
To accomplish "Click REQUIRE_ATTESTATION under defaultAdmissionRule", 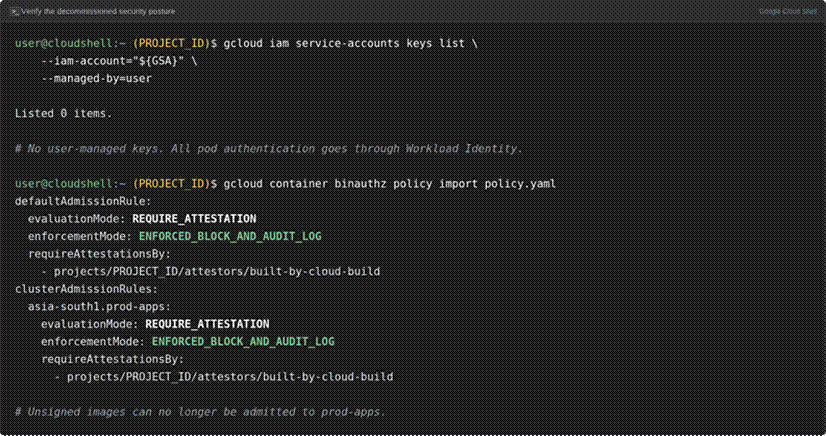I will coord(194,219).
